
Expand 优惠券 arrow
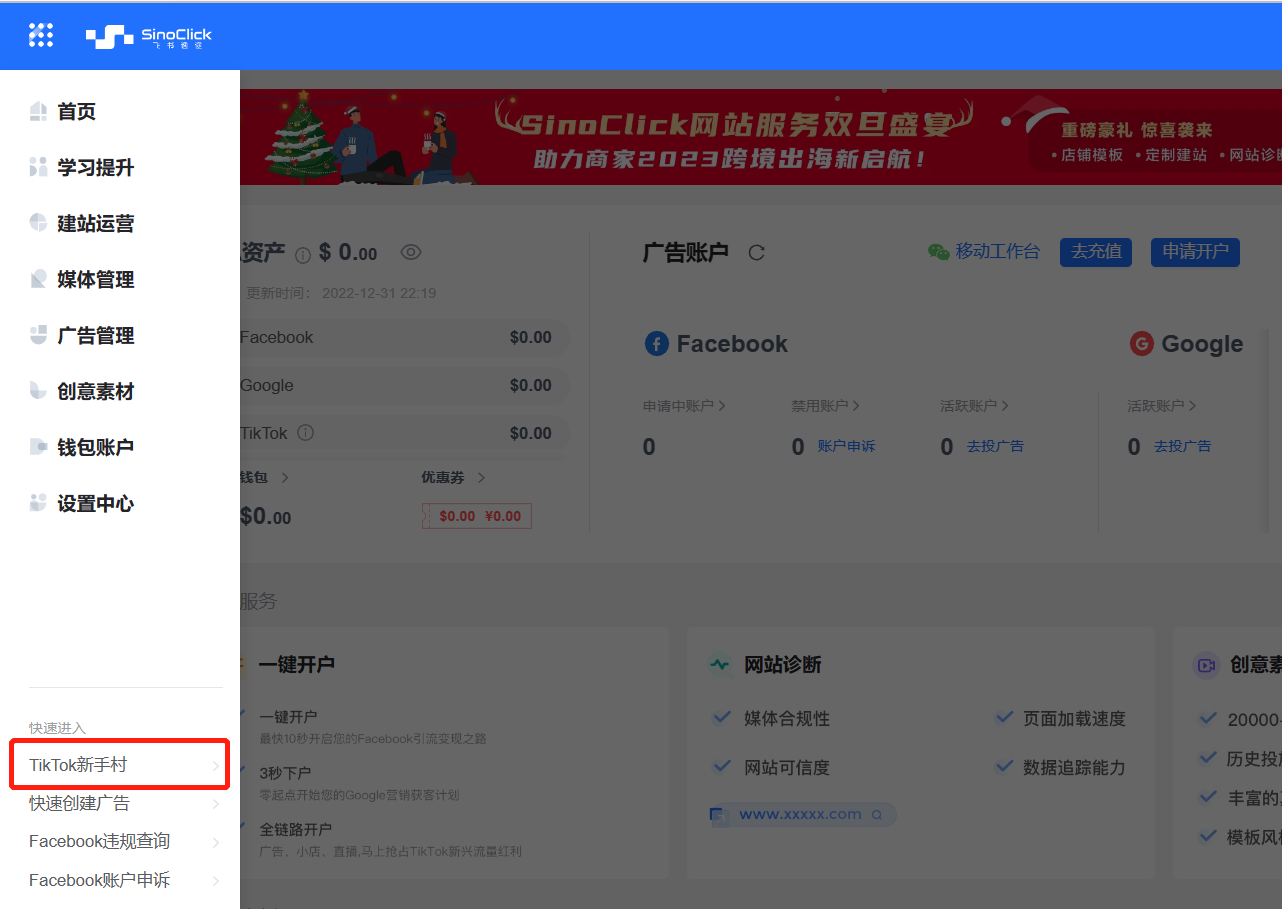tap(481, 478)
